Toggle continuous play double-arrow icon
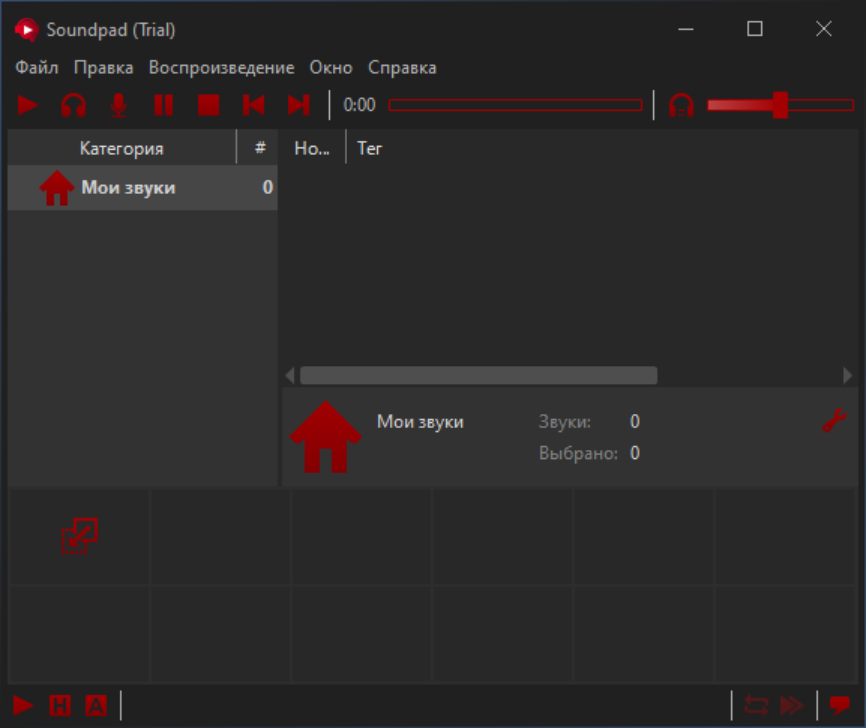This screenshot has height=728, width=866. [792, 705]
